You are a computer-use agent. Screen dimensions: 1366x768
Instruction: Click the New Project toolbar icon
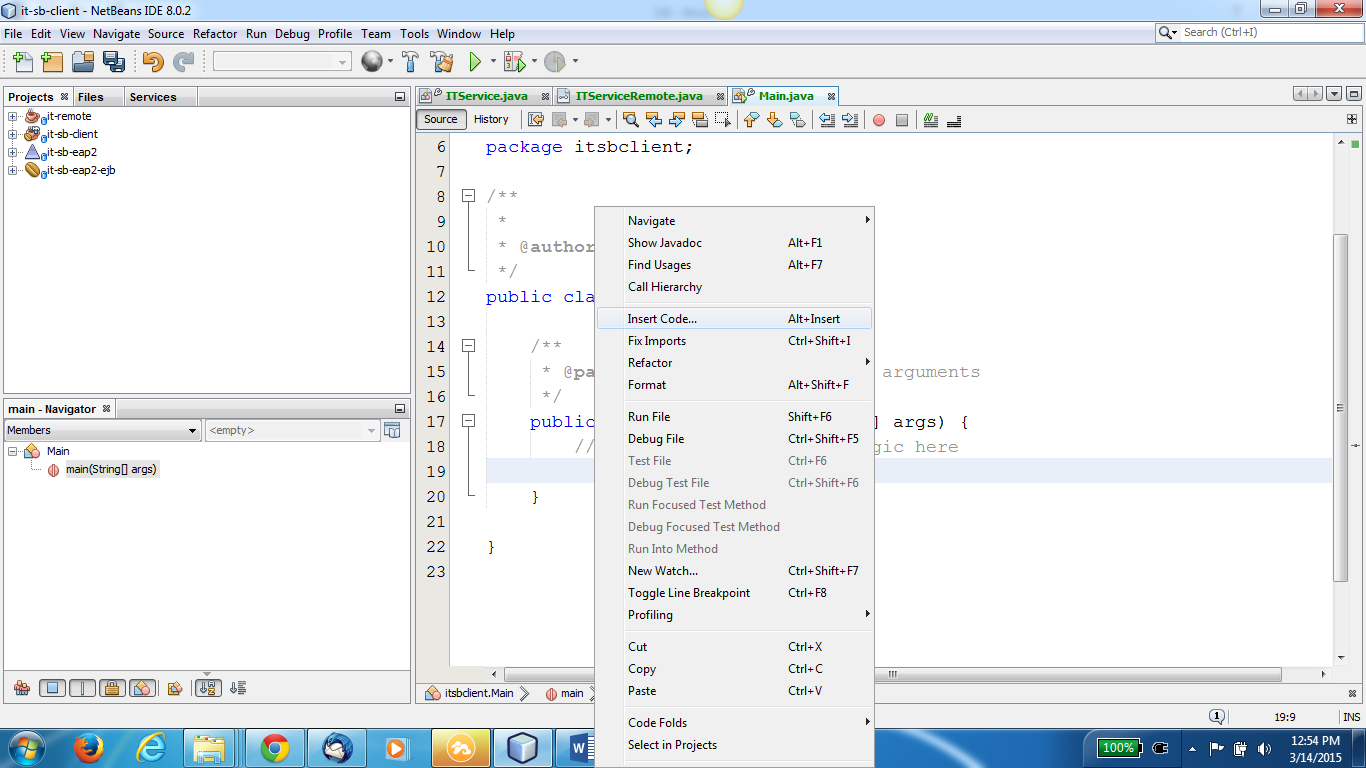tap(52, 62)
